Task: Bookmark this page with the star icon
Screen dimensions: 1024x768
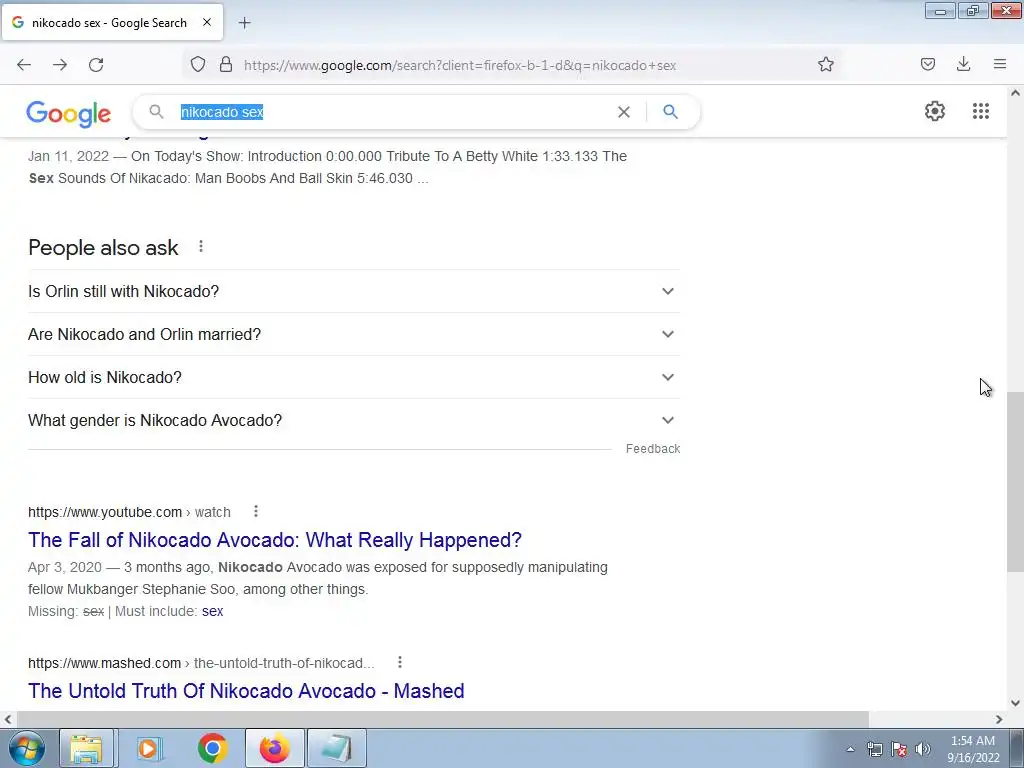Action: pyautogui.click(x=825, y=64)
